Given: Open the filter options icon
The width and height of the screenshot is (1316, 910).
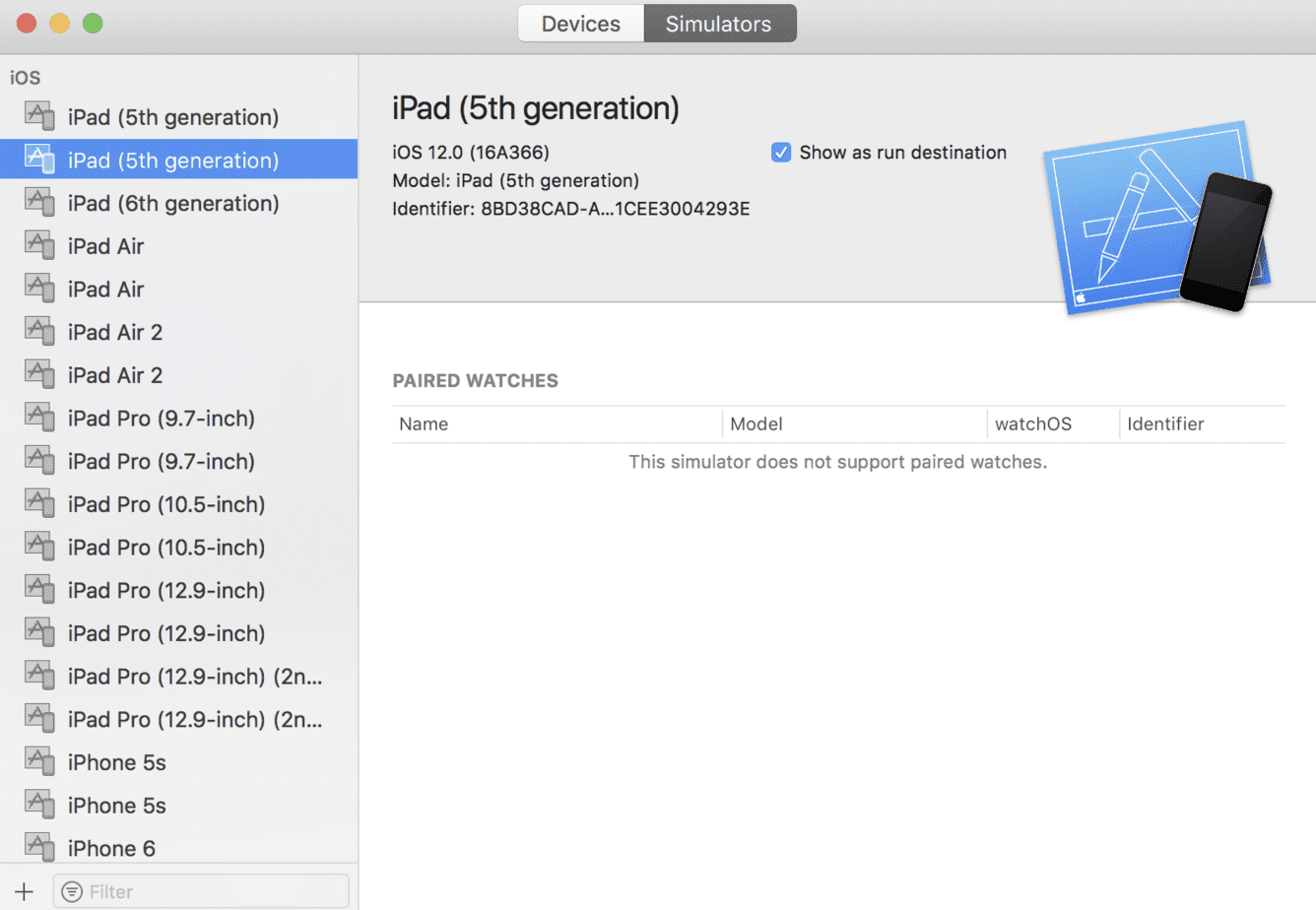Looking at the screenshot, I should tap(72, 891).
